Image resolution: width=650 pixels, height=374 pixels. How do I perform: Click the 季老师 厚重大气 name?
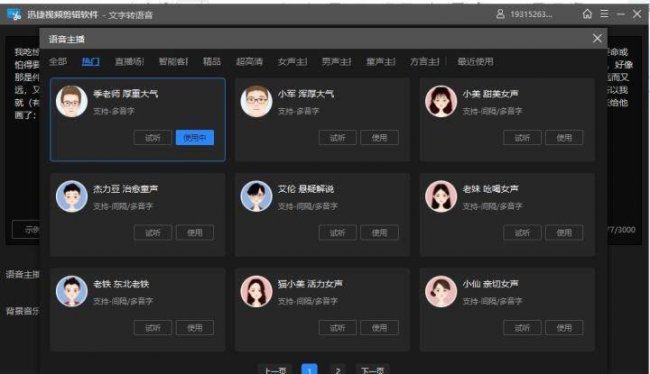coord(125,94)
